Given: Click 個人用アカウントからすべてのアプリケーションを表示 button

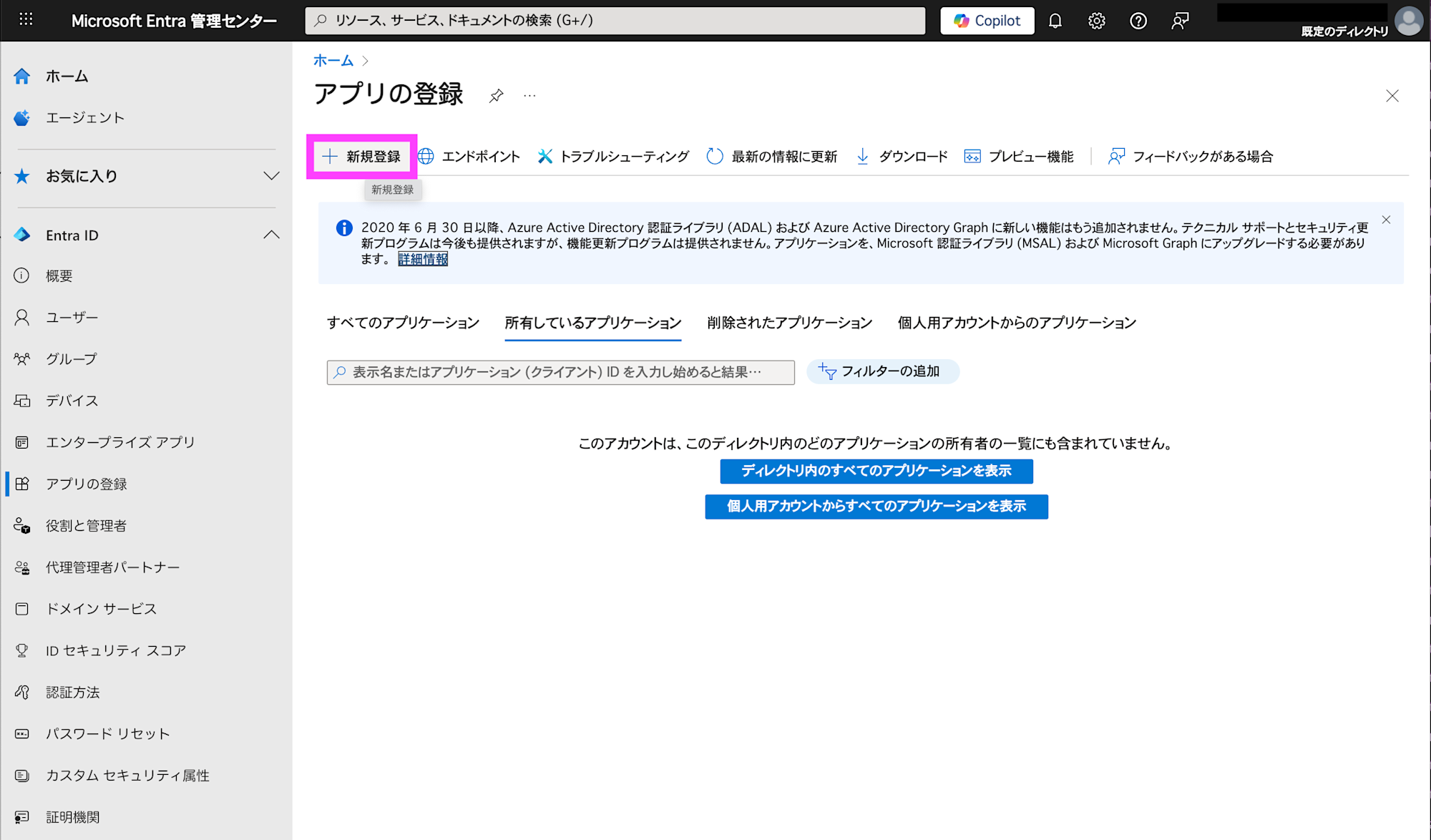Looking at the screenshot, I should [876, 507].
